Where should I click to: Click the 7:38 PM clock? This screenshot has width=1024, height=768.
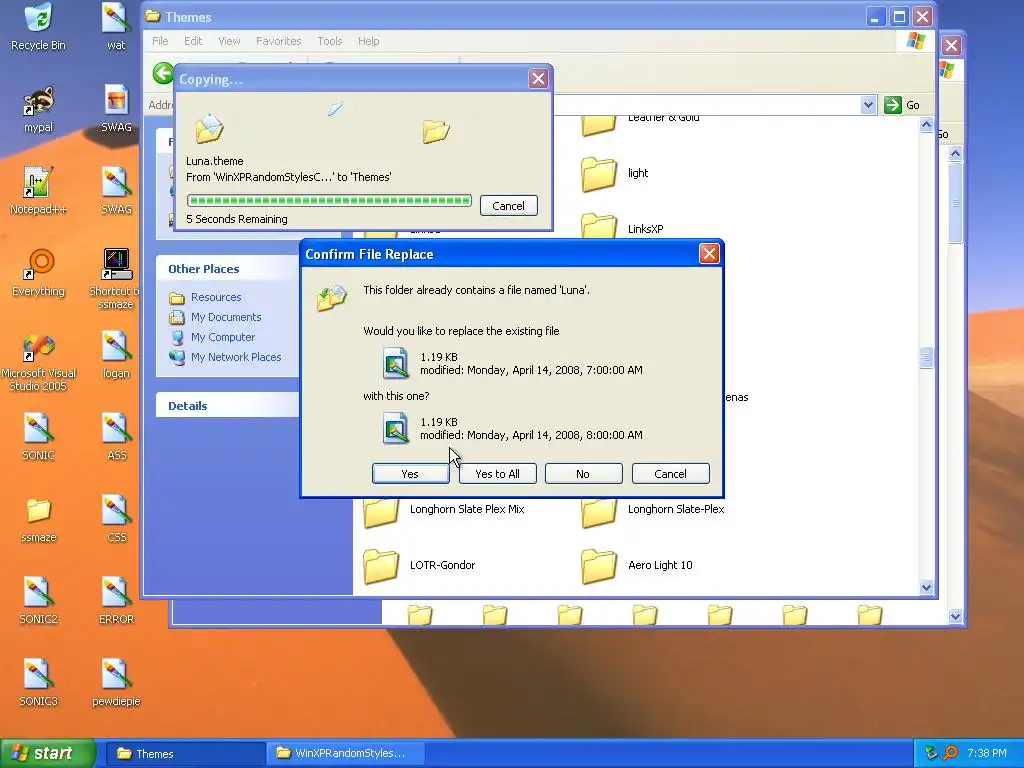987,753
